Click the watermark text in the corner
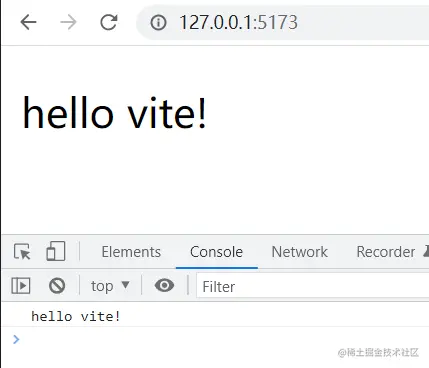The width and height of the screenshot is (429, 368). [378, 353]
